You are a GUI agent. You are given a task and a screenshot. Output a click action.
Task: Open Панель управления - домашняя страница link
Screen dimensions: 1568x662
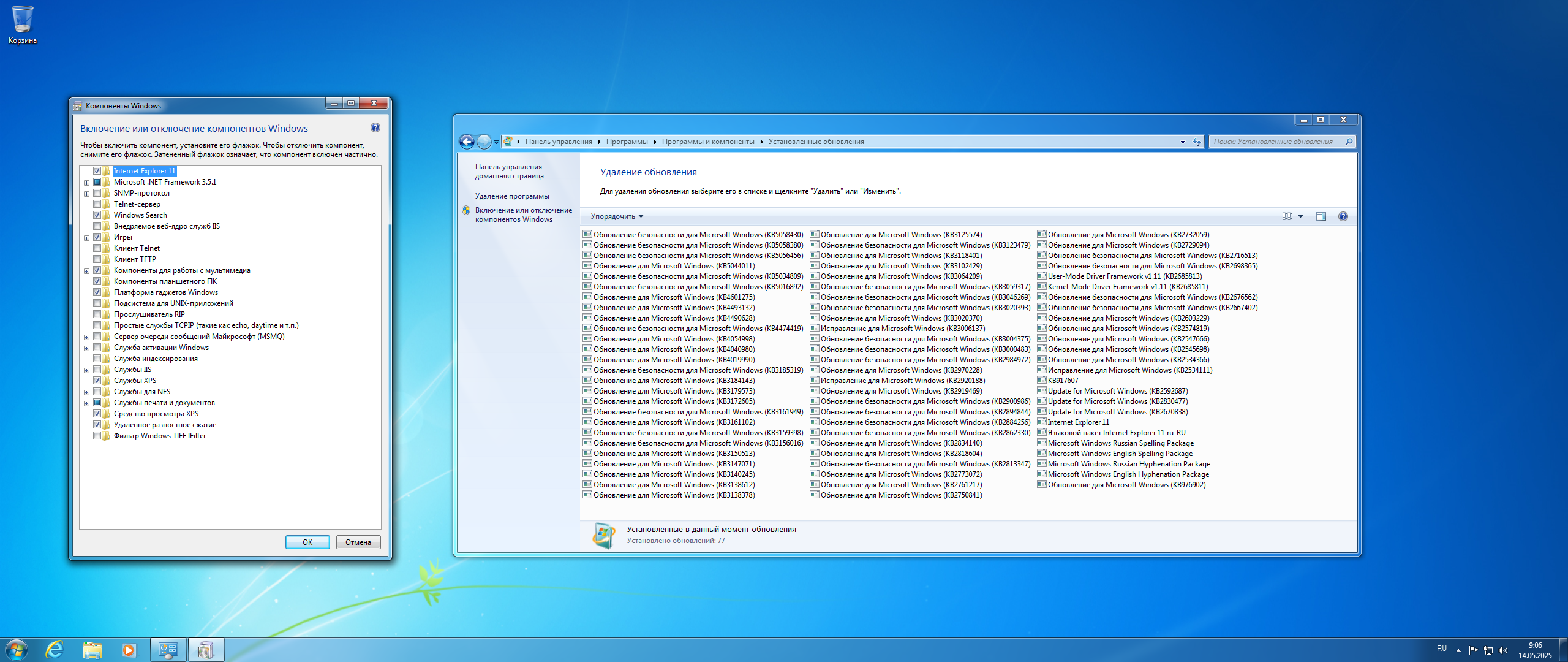pyautogui.click(x=511, y=171)
